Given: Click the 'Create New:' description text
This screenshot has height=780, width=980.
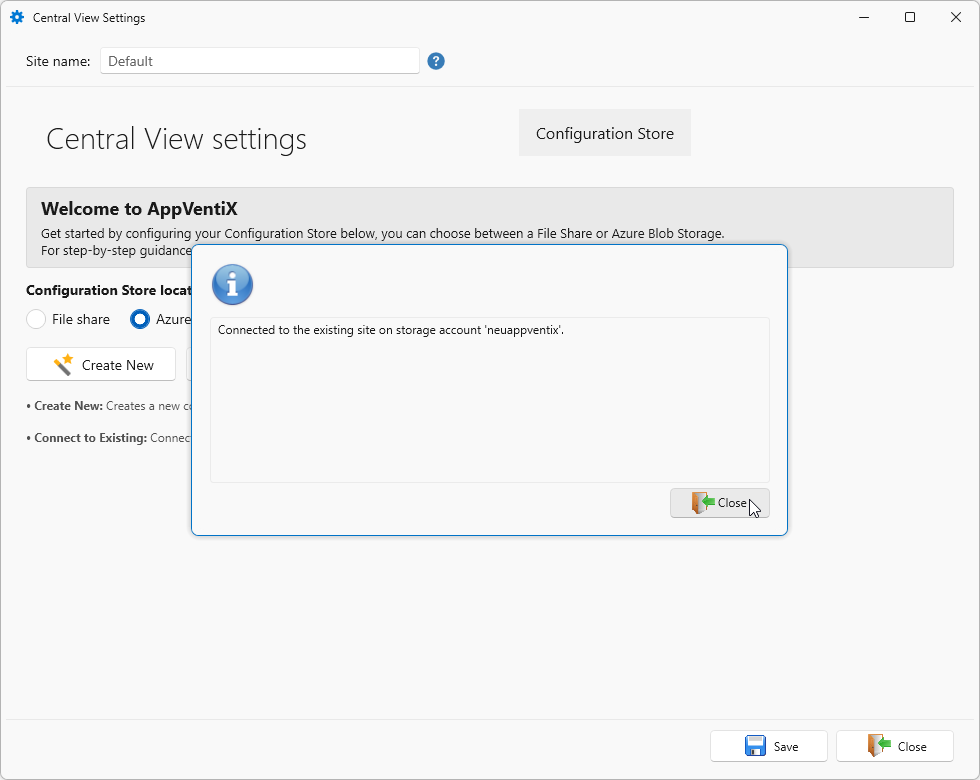Looking at the screenshot, I should tap(109, 406).
